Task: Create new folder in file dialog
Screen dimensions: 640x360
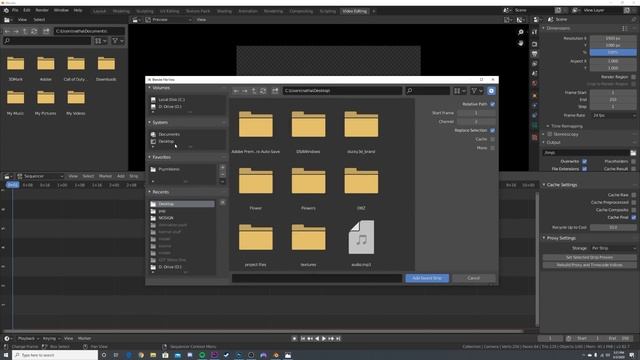Action: (x=275, y=91)
